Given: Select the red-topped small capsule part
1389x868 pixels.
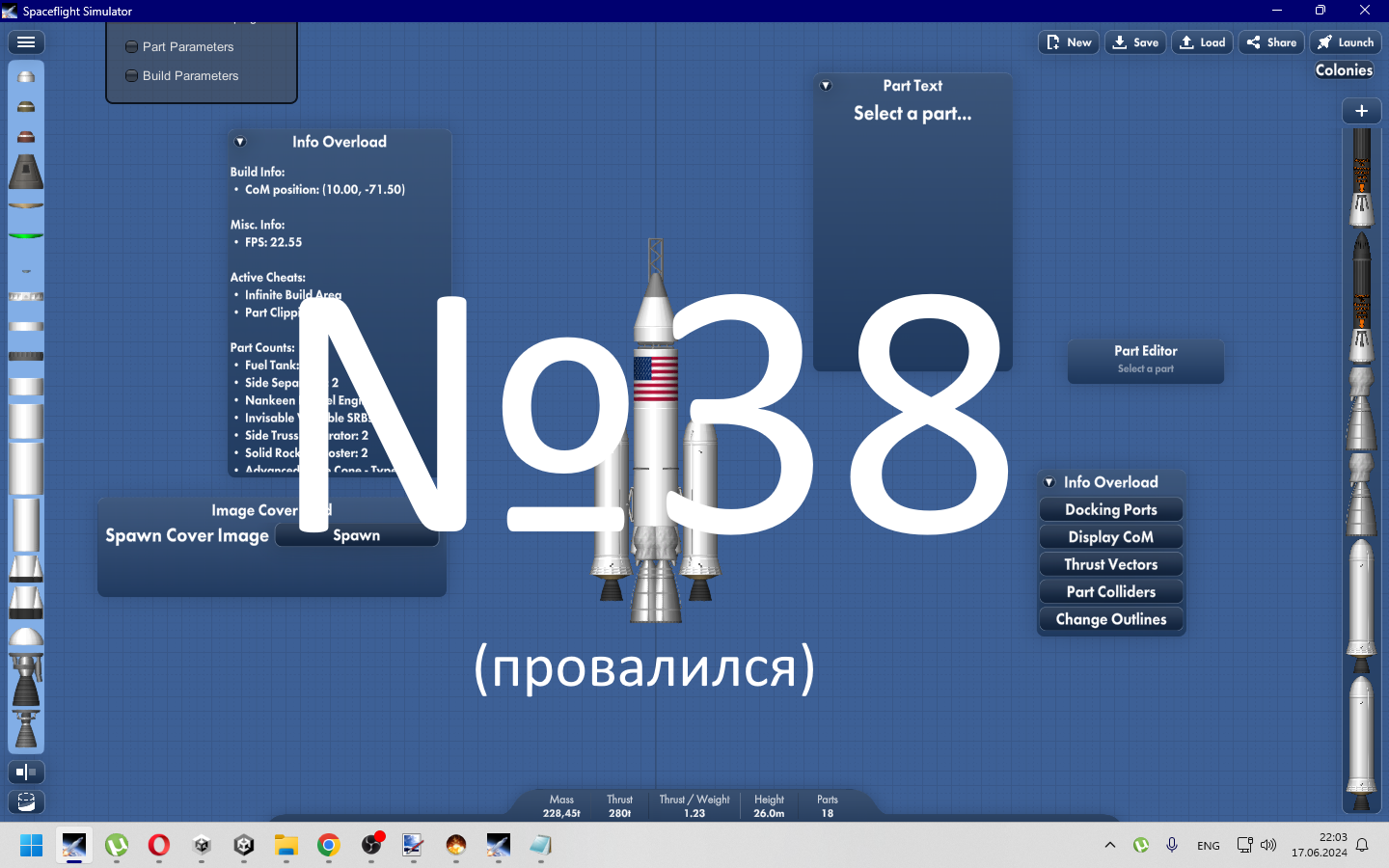Looking at the screenshot, I should point(26,137).
